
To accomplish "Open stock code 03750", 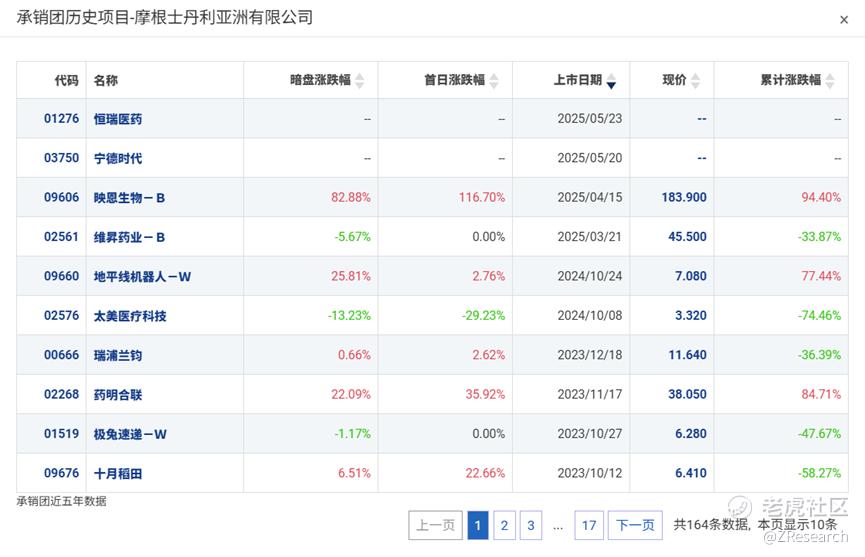I will point(61,158).
